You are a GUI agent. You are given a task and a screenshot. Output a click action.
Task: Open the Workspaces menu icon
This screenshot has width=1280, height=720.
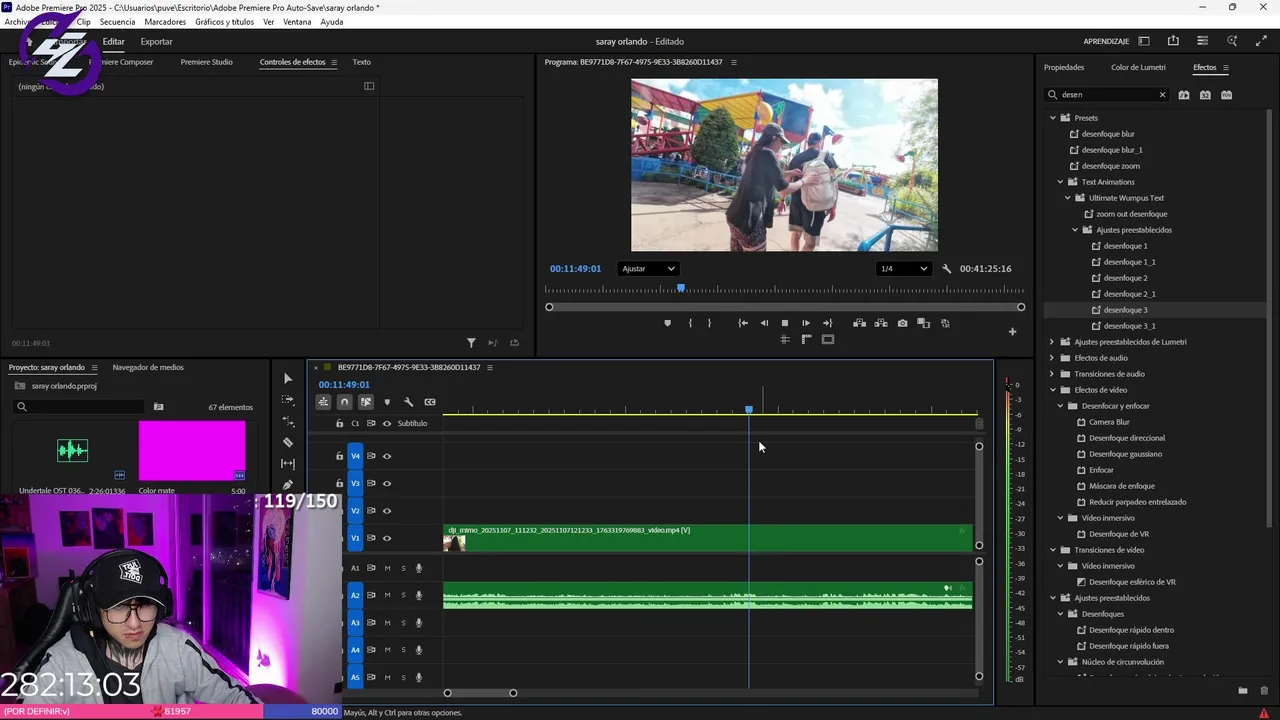(1144, 41)
